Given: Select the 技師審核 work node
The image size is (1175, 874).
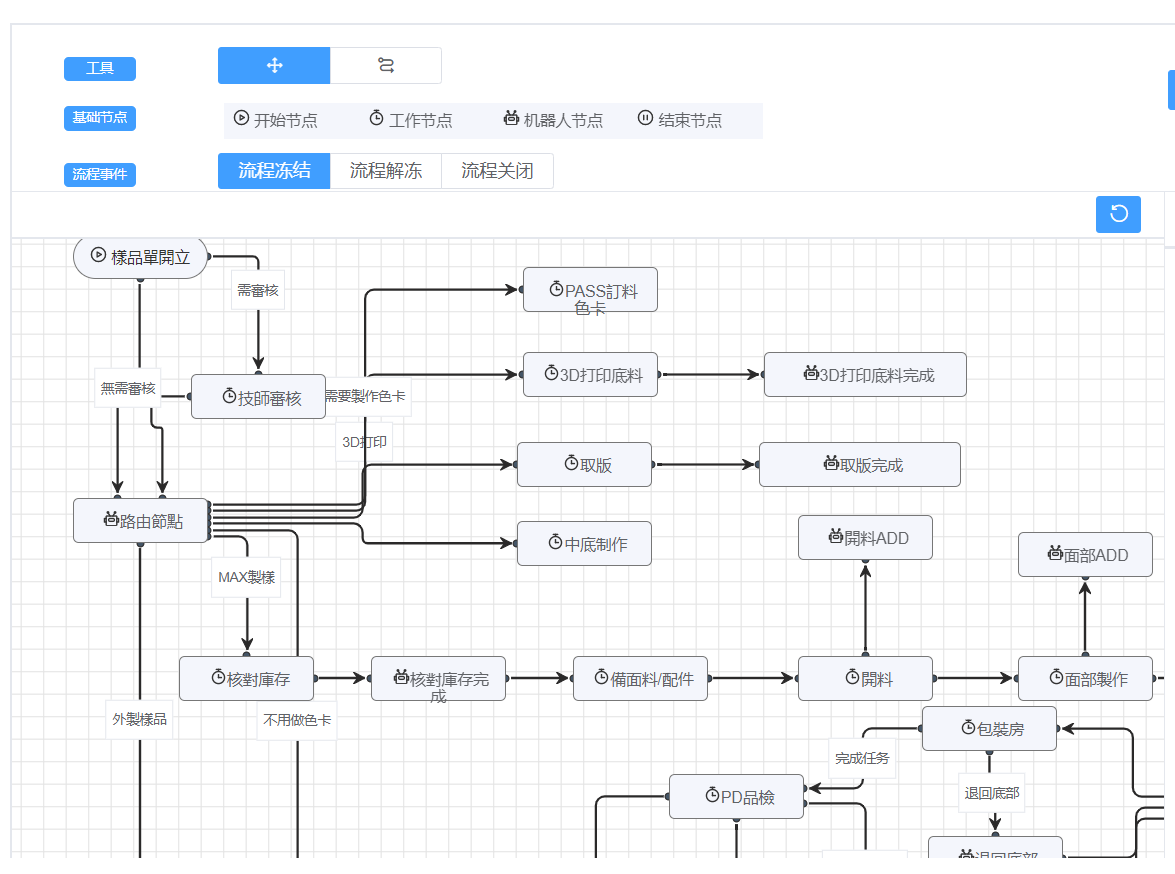Looking at the screenshot, I should pyautogui.click(x=258, y=397).
